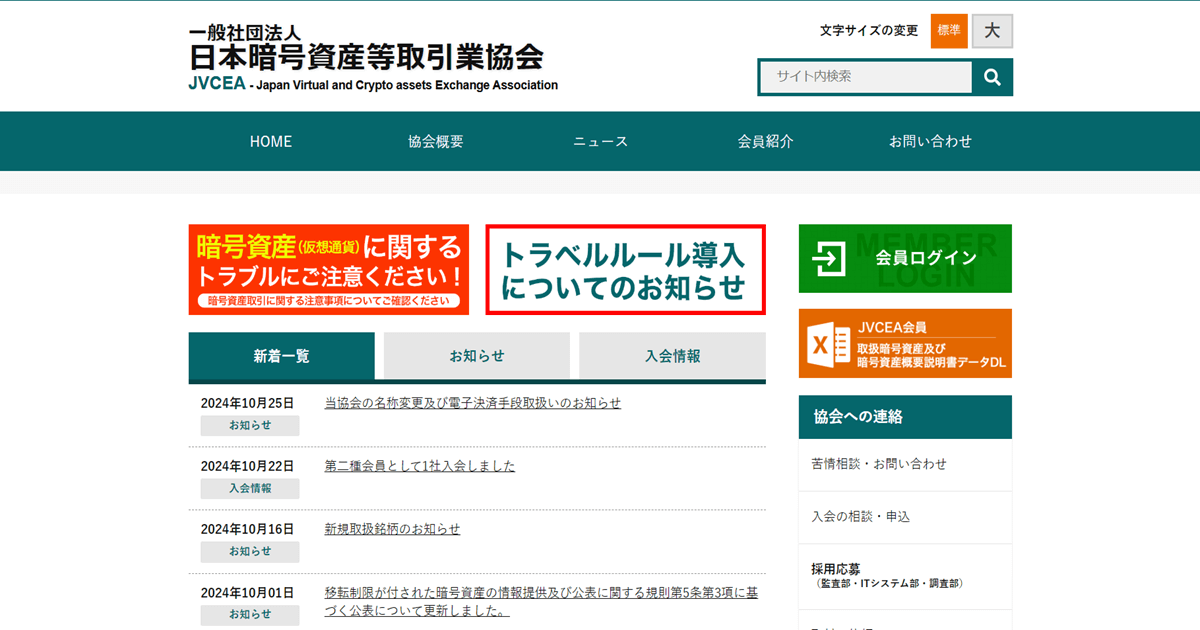Click the date 2024年10月22日
Viewport: 1200px width, 630px height.
[248, 466]
